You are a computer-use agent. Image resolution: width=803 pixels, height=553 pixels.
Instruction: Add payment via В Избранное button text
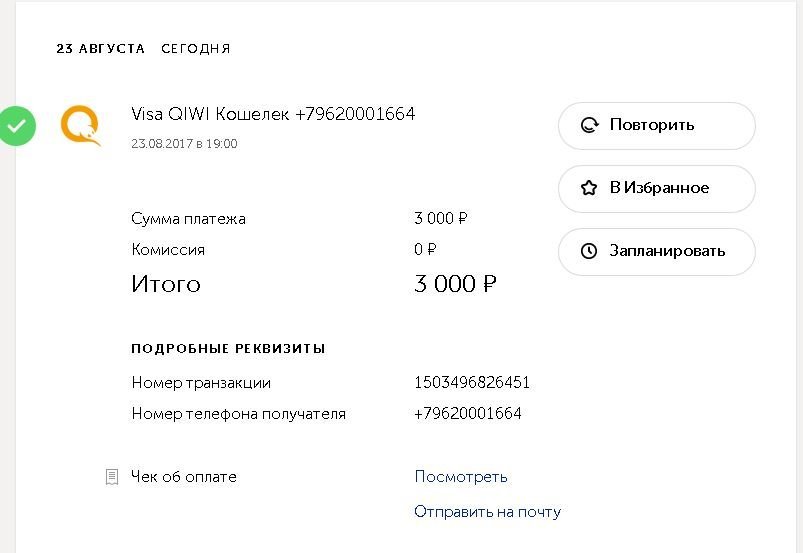(x=659, y=188)
